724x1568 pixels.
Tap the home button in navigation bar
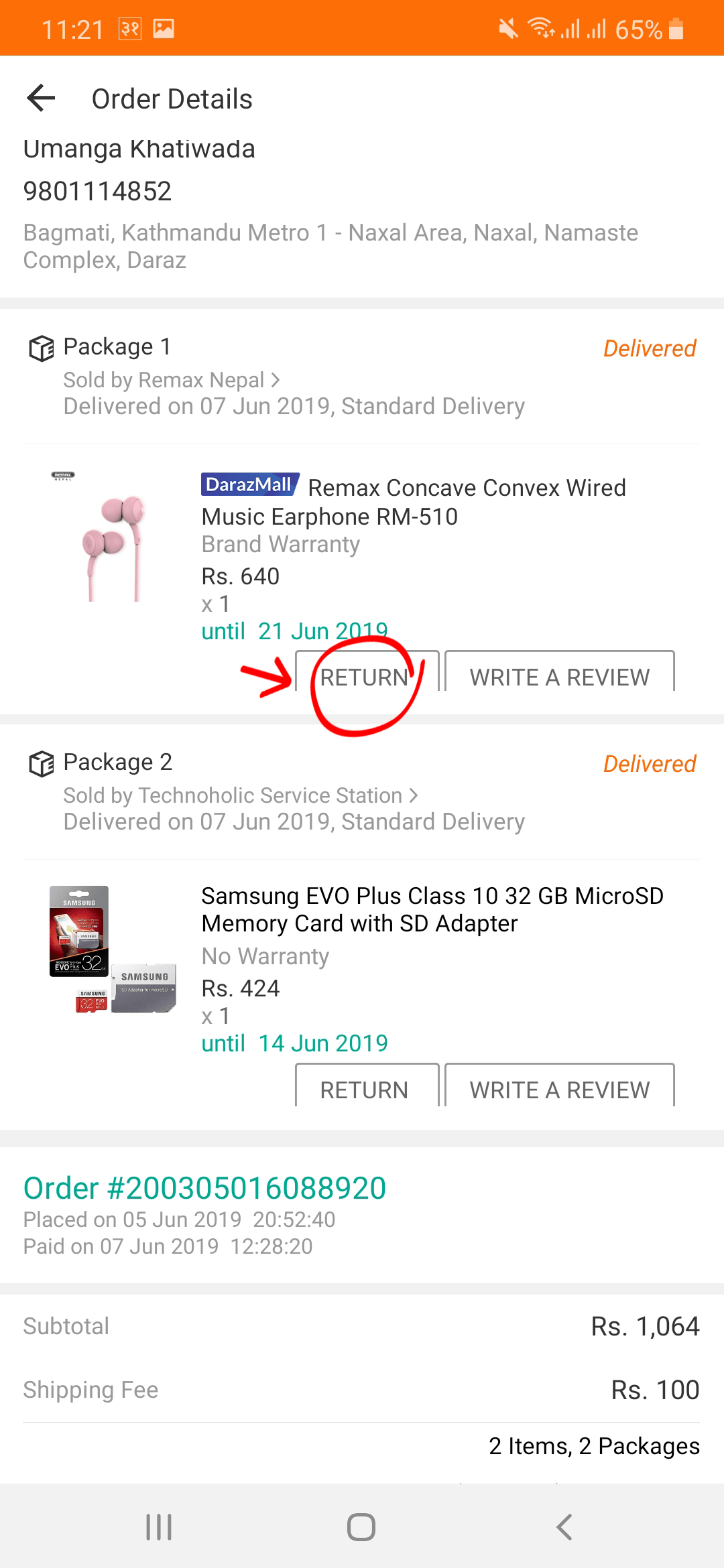(x=361, y=1526)
